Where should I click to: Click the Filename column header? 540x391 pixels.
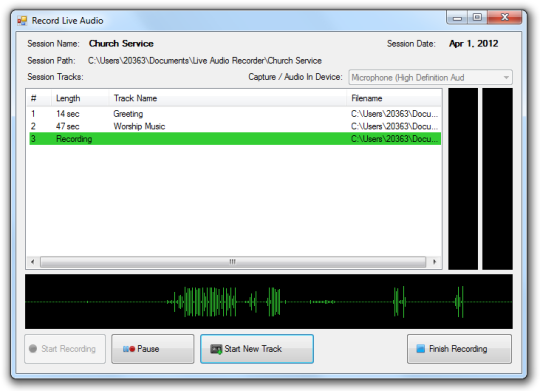pos(394,99)
